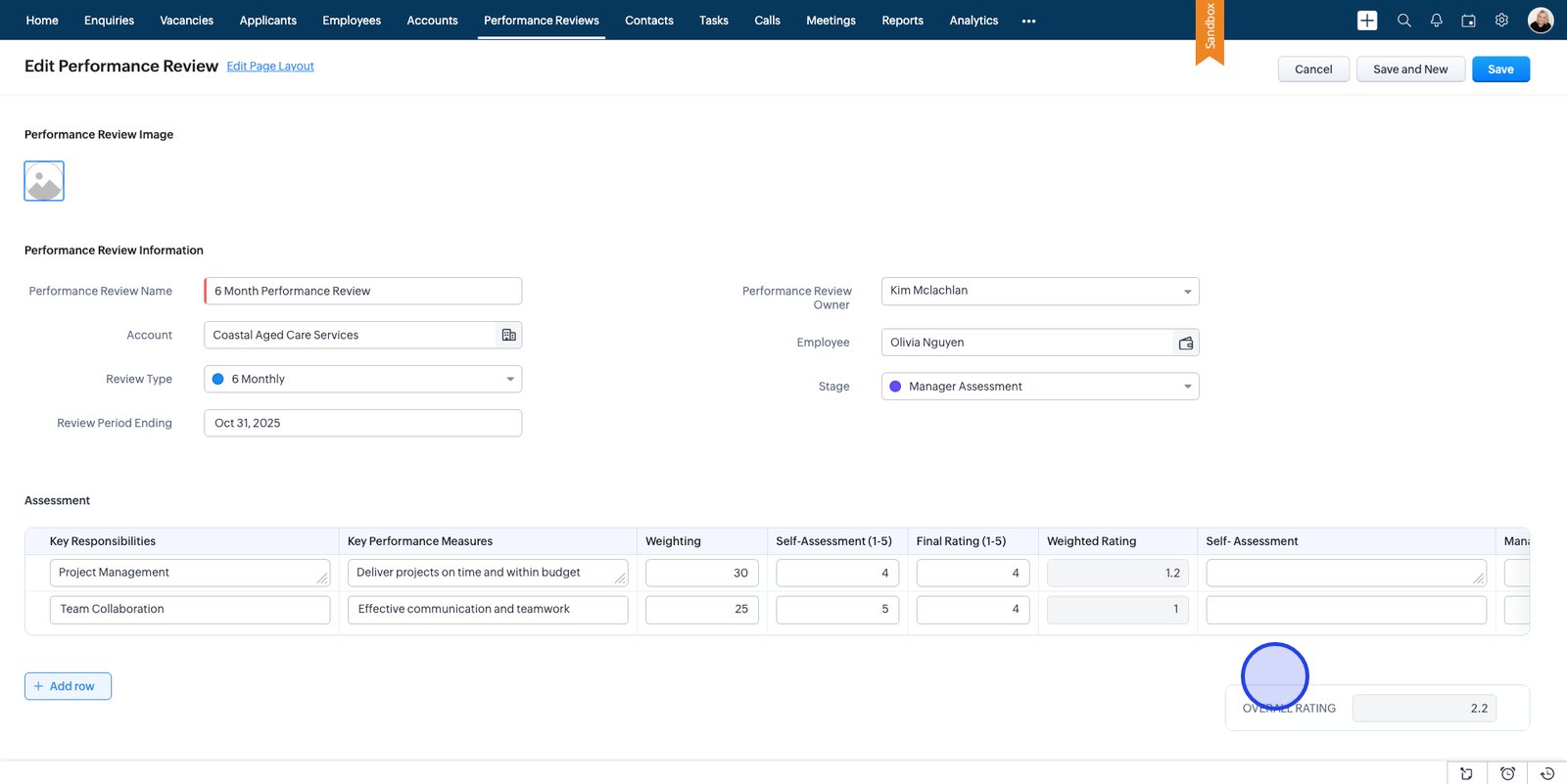Click the Review Period Ending date field
This screenshot has height=784, width=1567.
coord(362,423)
